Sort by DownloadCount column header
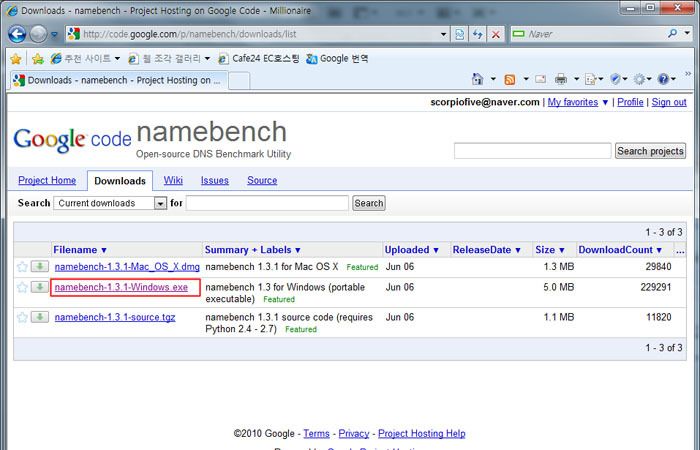 620,250
